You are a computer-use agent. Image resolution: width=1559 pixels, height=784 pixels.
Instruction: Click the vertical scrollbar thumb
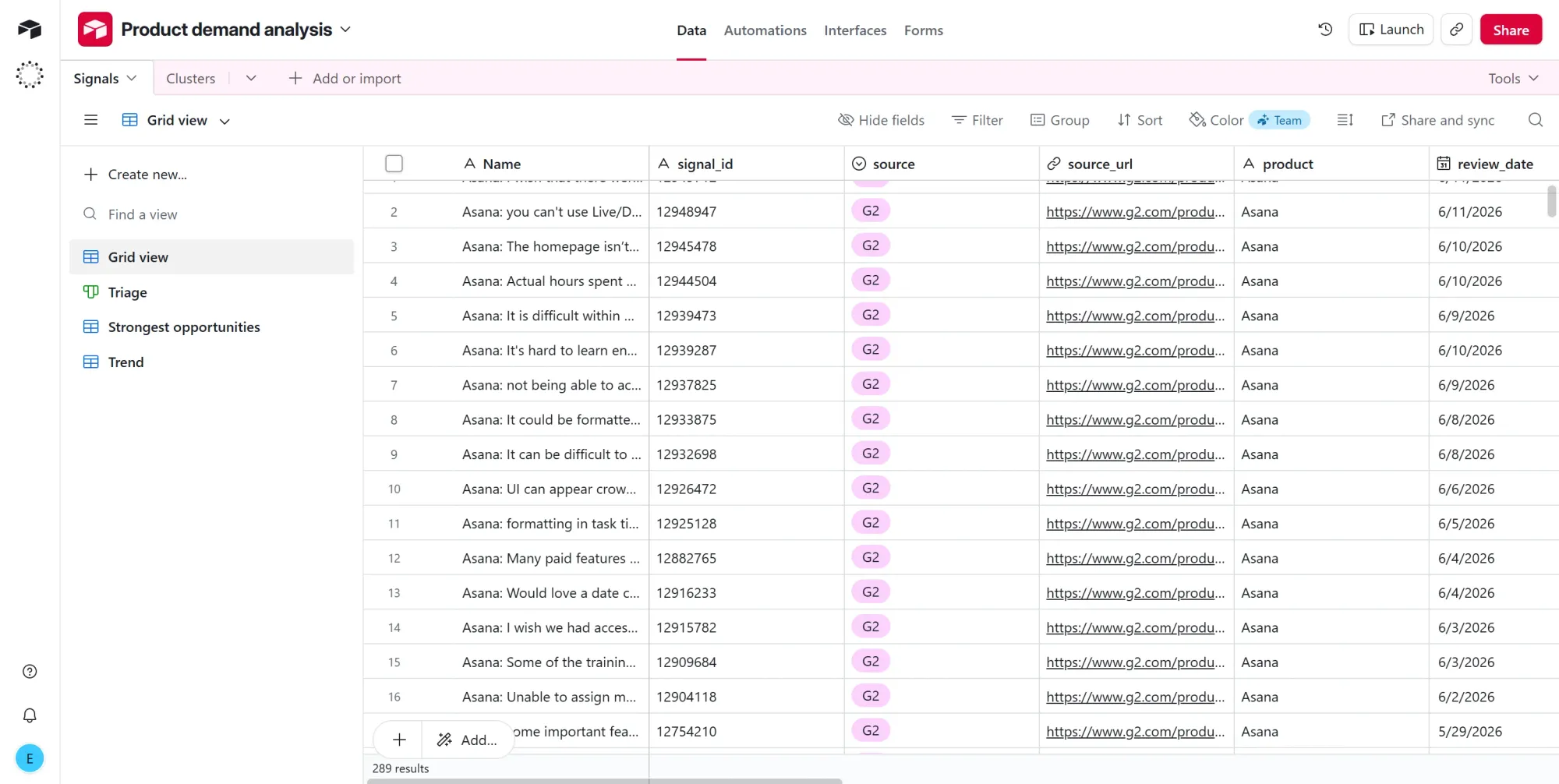pos(1551,201)
